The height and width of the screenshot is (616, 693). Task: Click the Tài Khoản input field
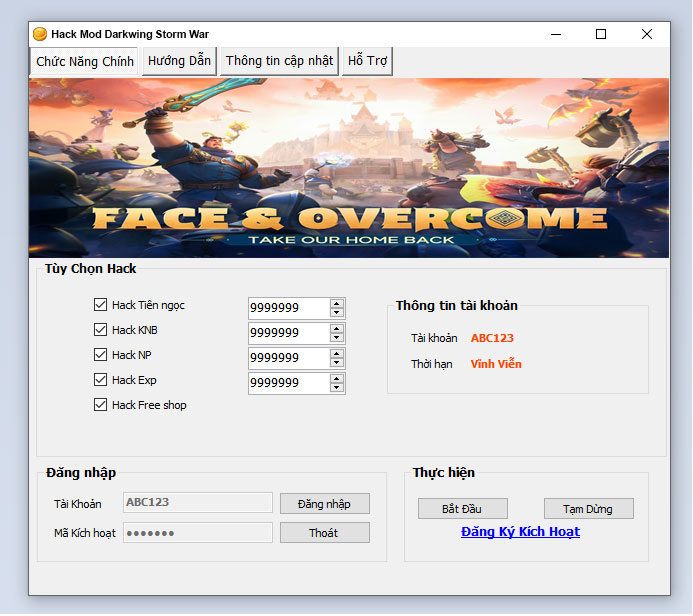tap(198, 503)
